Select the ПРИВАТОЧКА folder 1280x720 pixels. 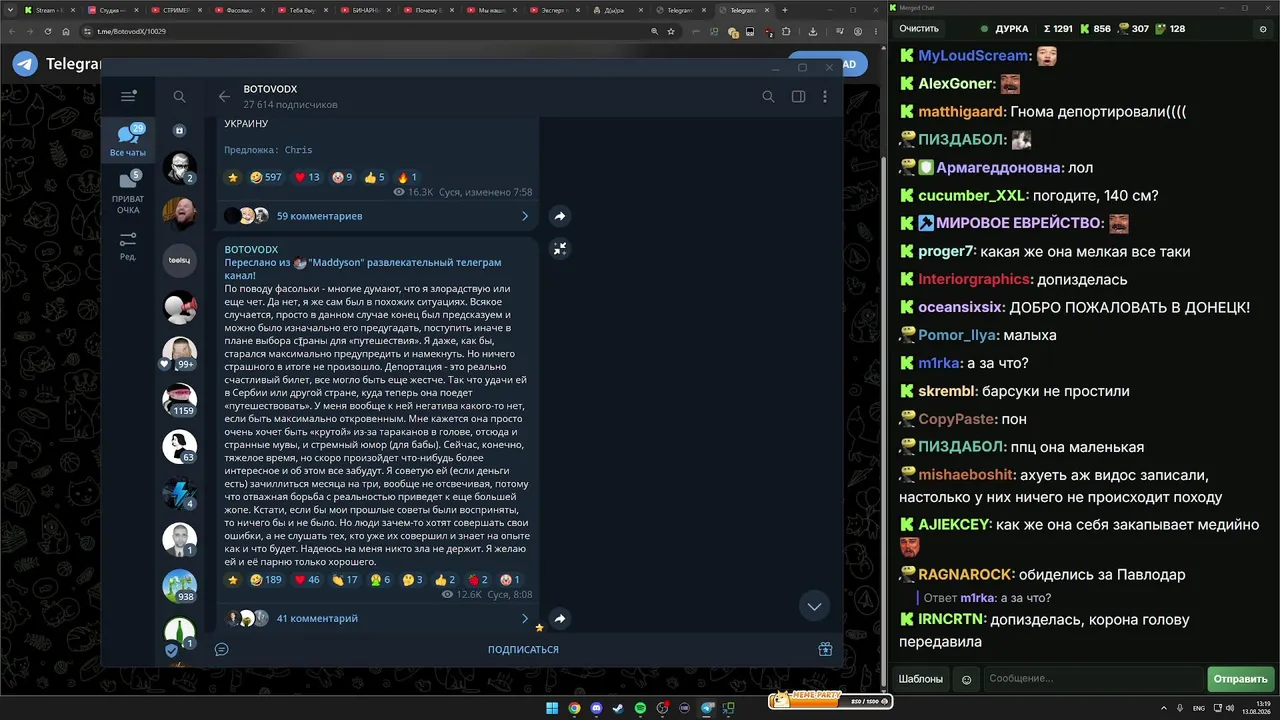point(128,192)
